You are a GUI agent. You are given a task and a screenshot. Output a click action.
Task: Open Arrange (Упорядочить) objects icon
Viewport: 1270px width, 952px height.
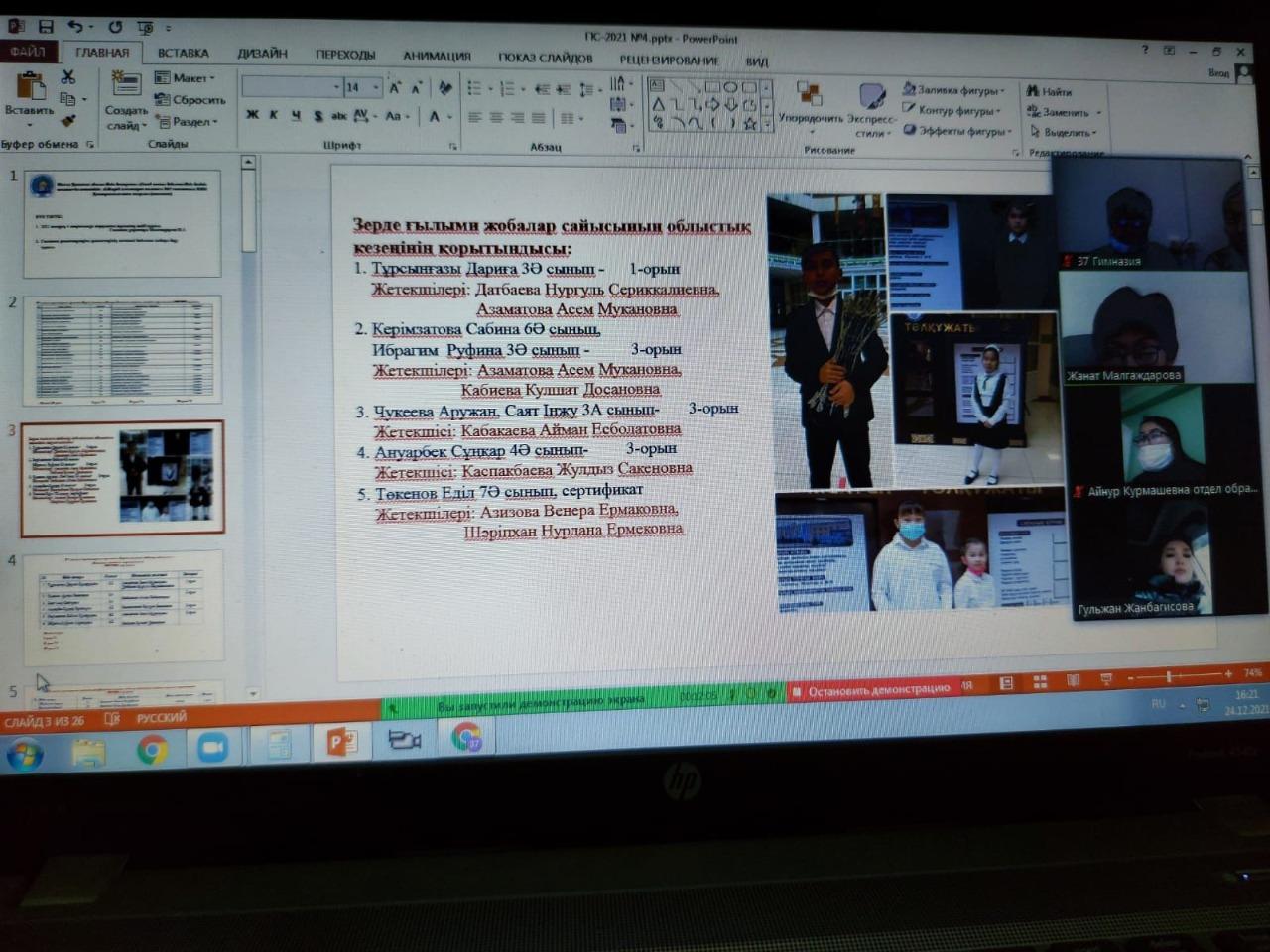[x=810, y=95]
